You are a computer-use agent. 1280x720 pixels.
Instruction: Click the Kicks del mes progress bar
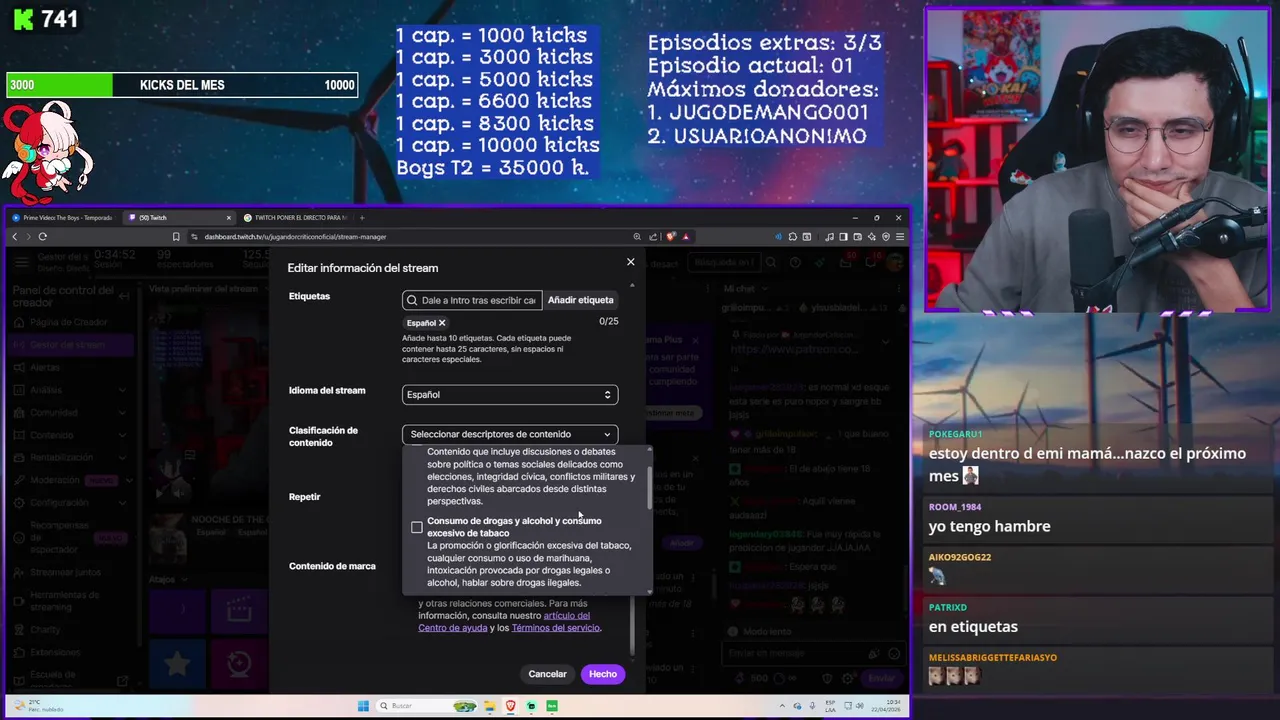point(182,85)
